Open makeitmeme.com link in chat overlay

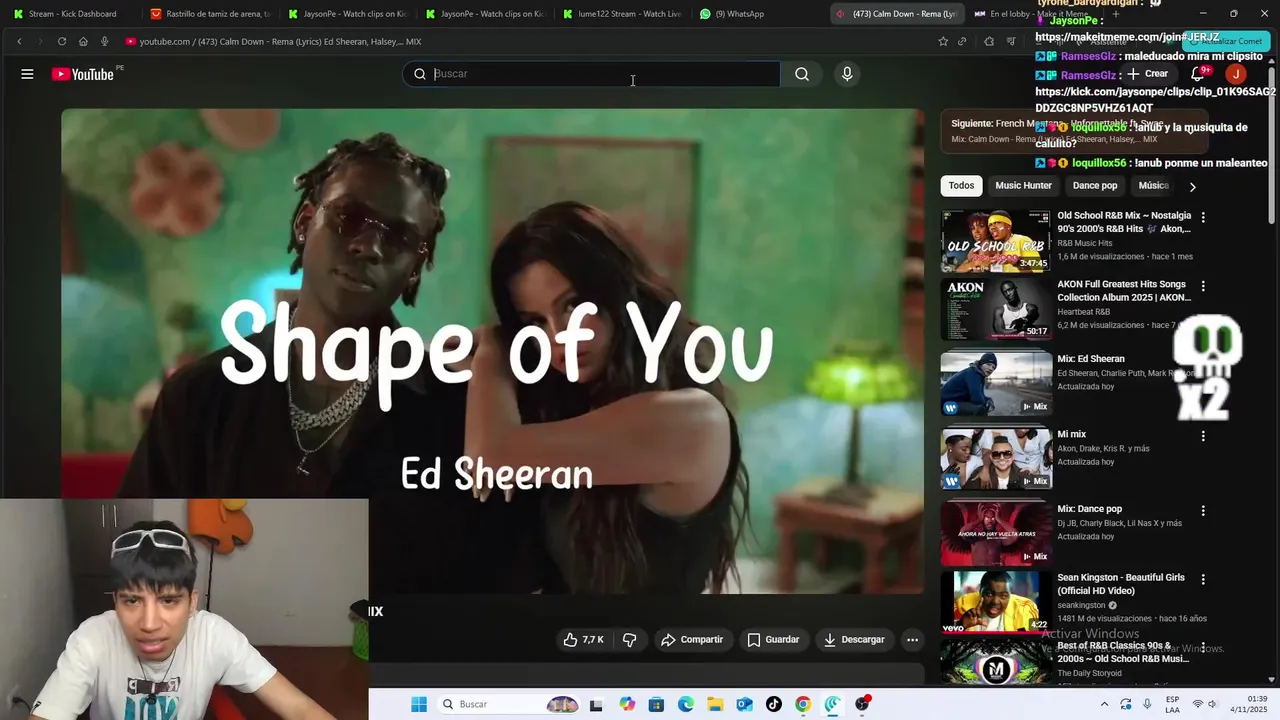click(1127, 37)
